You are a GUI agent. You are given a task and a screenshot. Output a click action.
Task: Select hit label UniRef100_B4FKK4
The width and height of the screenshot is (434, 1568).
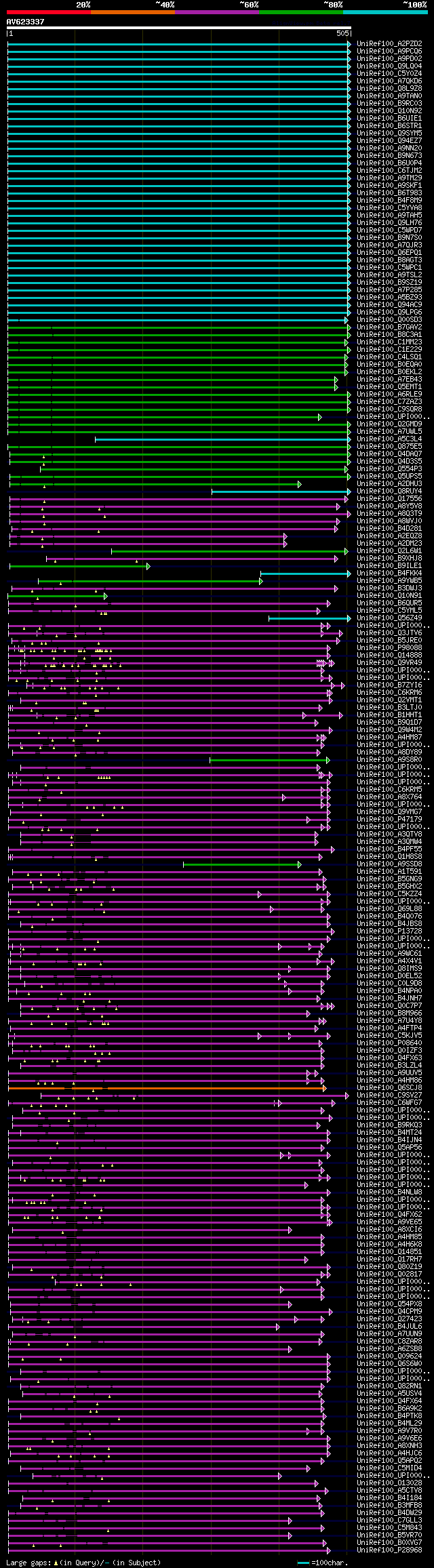tap(389, 573)
